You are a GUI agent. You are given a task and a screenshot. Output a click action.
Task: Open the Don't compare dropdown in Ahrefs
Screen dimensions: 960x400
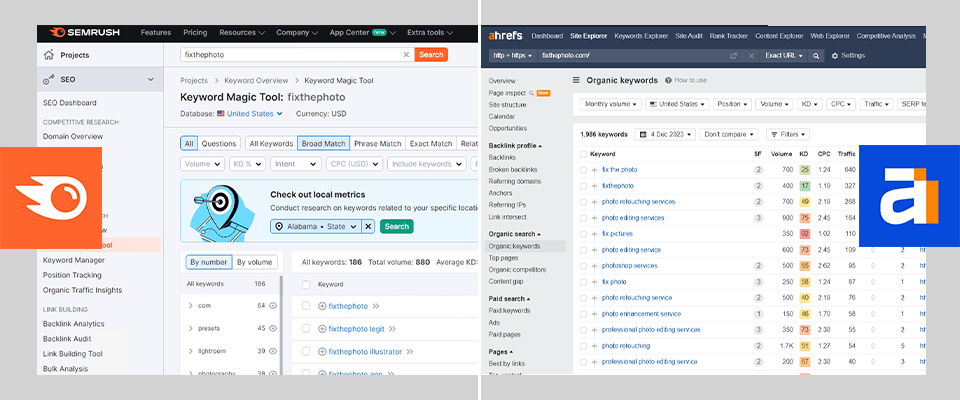pos(729,134)
